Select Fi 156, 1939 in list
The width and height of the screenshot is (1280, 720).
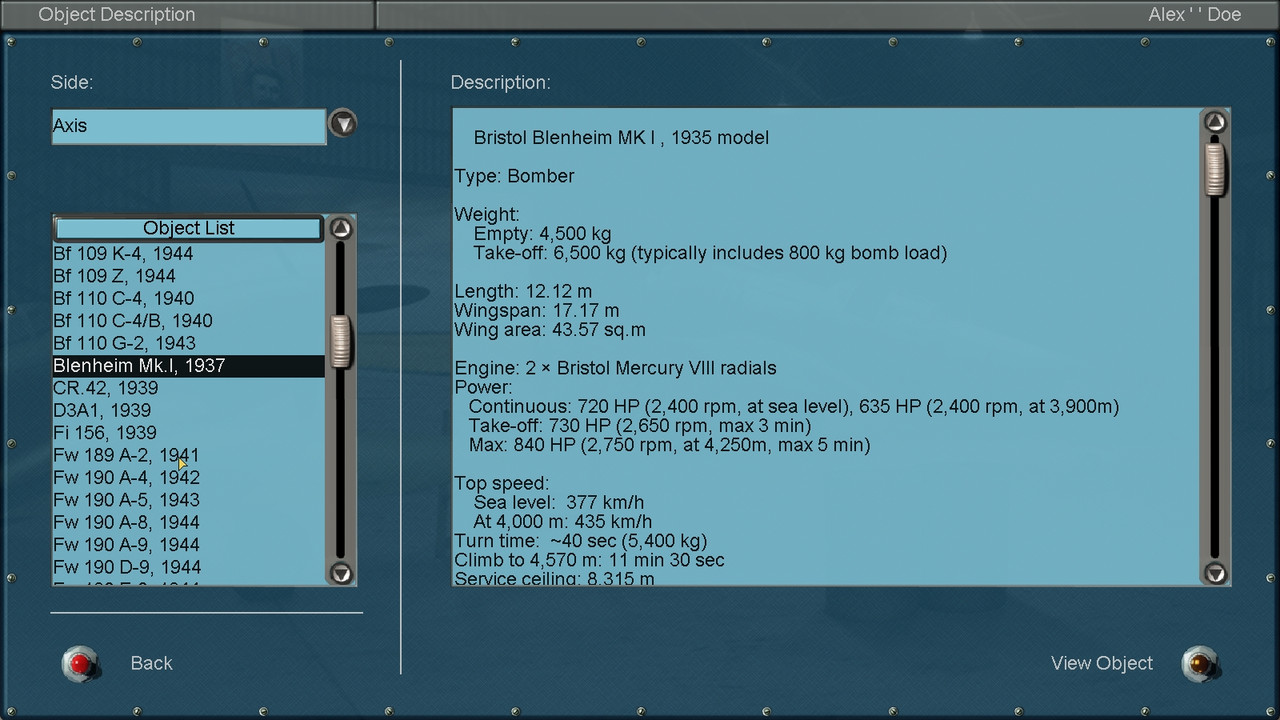(189, 433)
